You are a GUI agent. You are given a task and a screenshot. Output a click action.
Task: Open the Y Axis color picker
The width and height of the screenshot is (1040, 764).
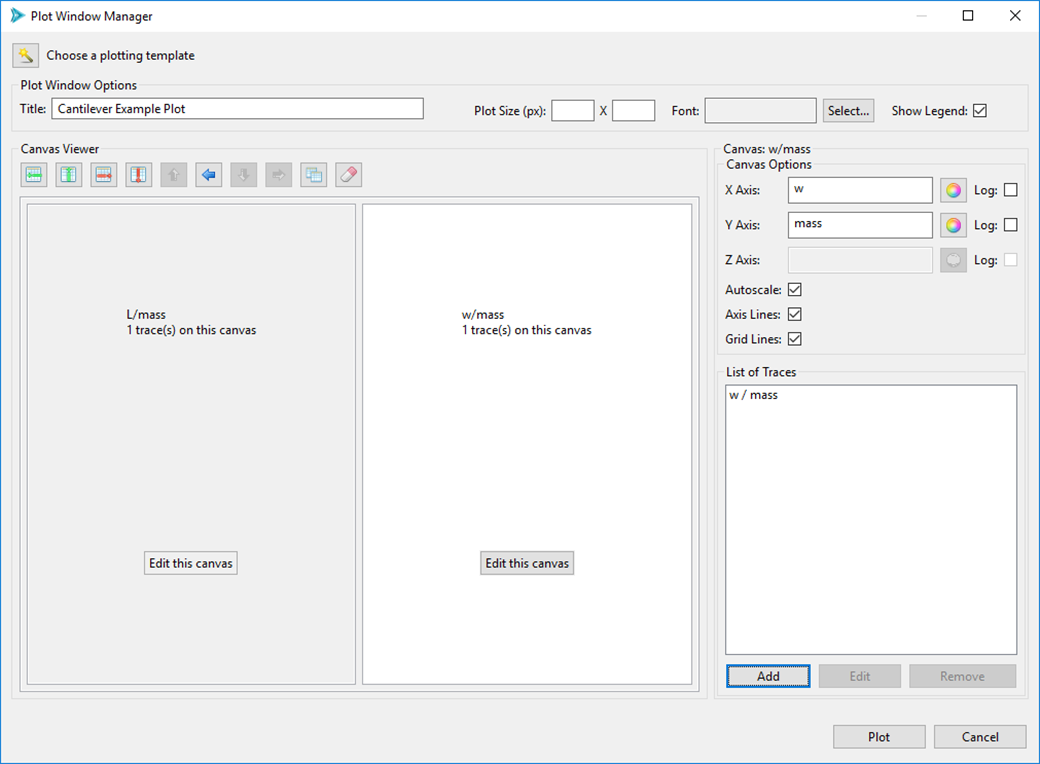(x=952, y=224)
